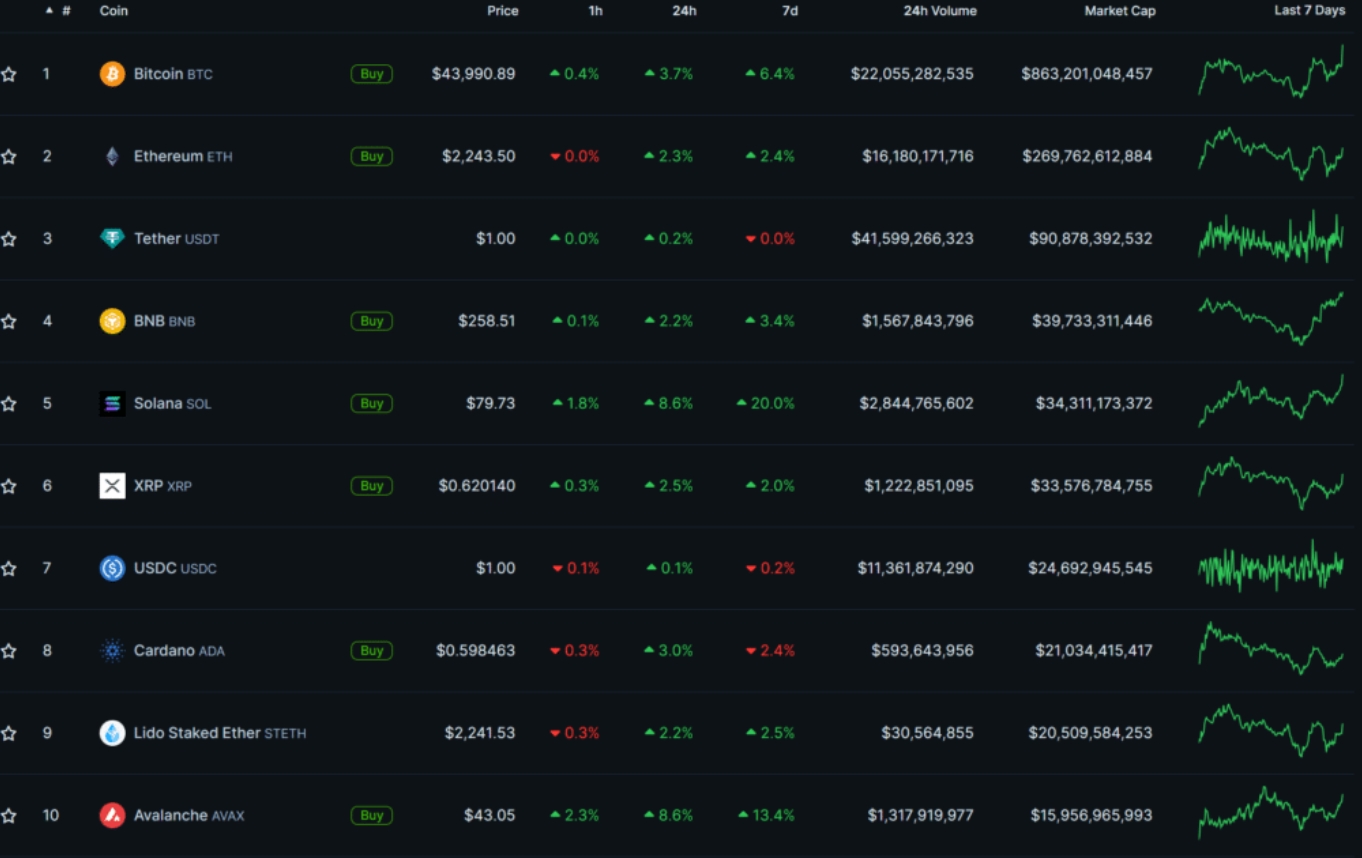This screenshot has width=1362, height=858.
Task: Click Buy button for BNB
Action: pyautogui.click(x=371, y=321)
